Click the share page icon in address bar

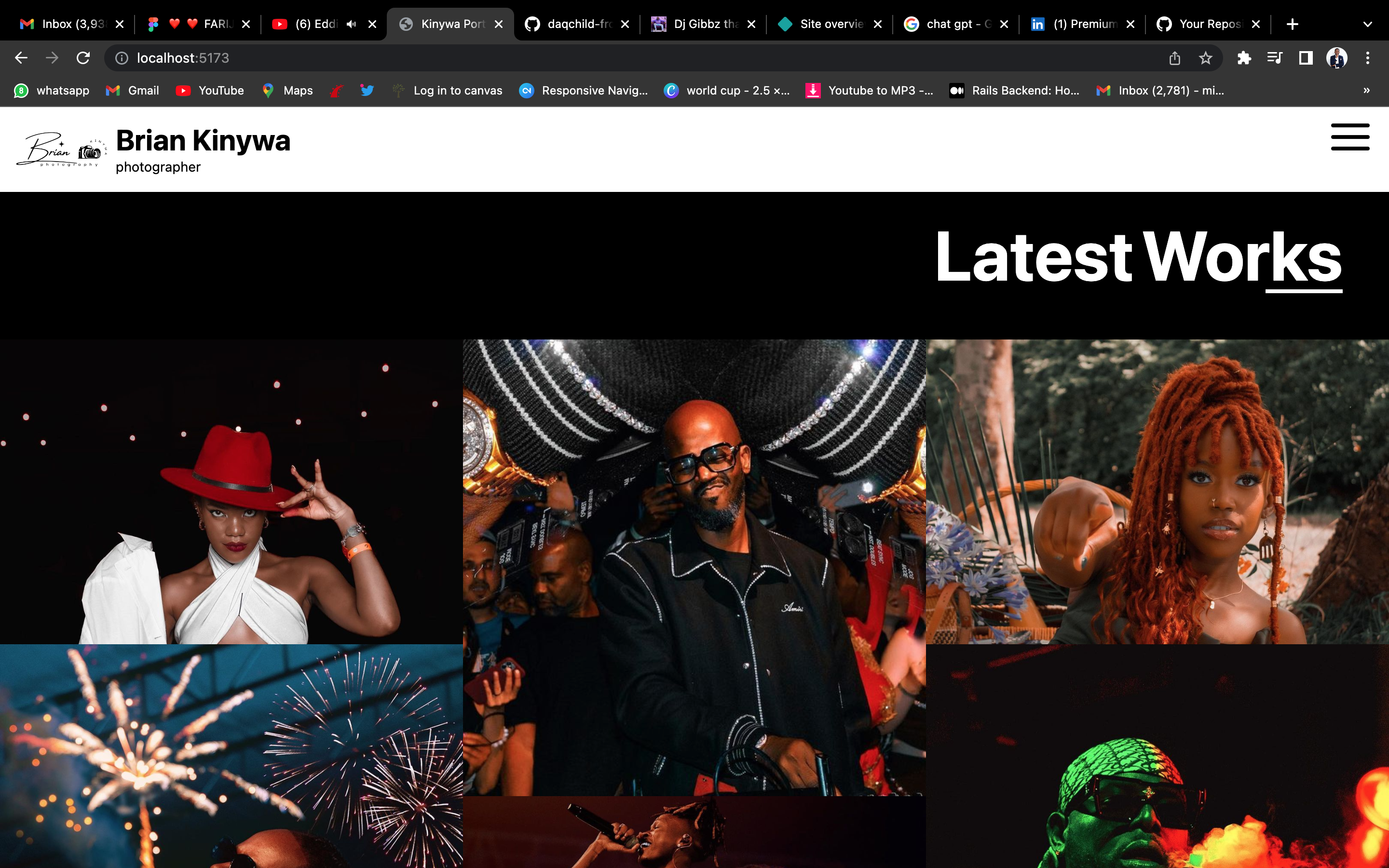click(x=1174, y=58)
